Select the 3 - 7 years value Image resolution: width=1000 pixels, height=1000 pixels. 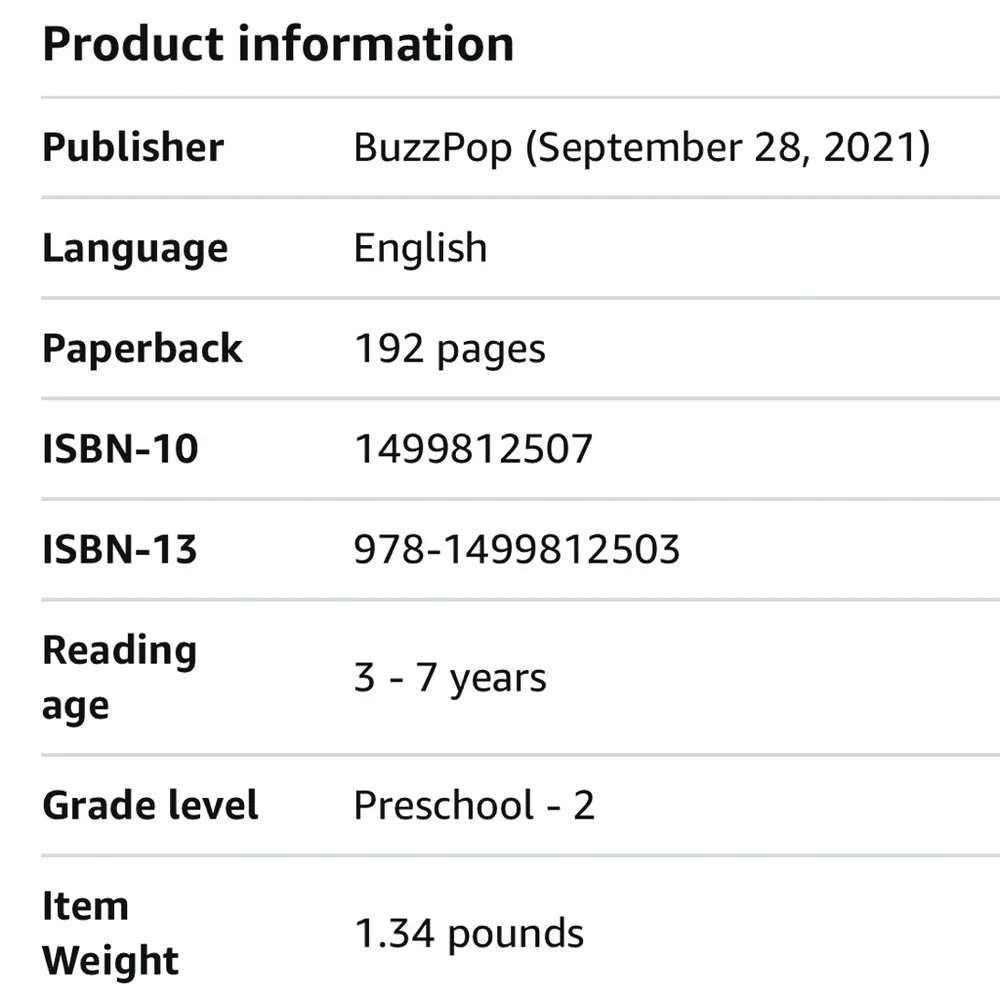tap(450, 679)
